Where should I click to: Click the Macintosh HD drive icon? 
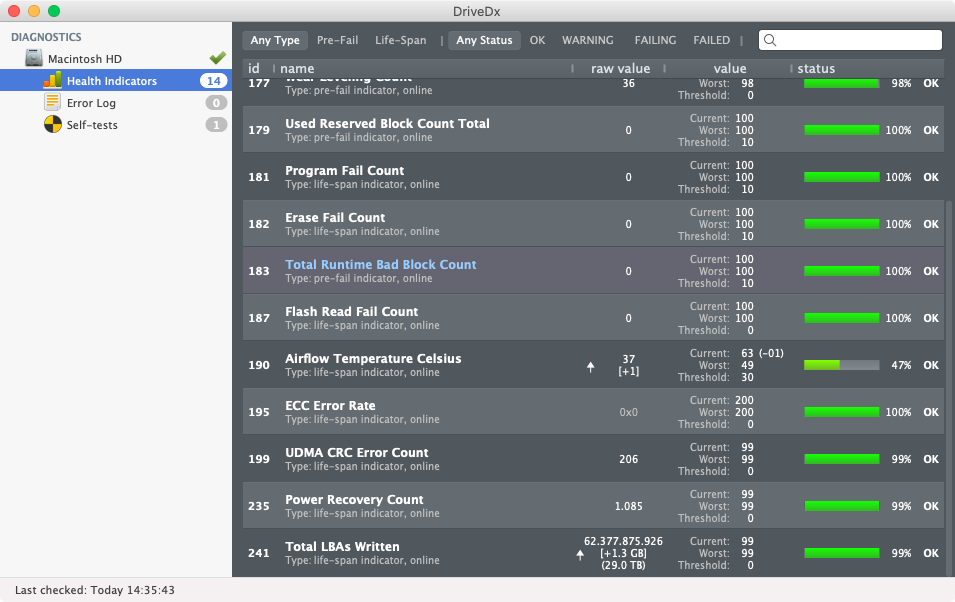[33, 58]
